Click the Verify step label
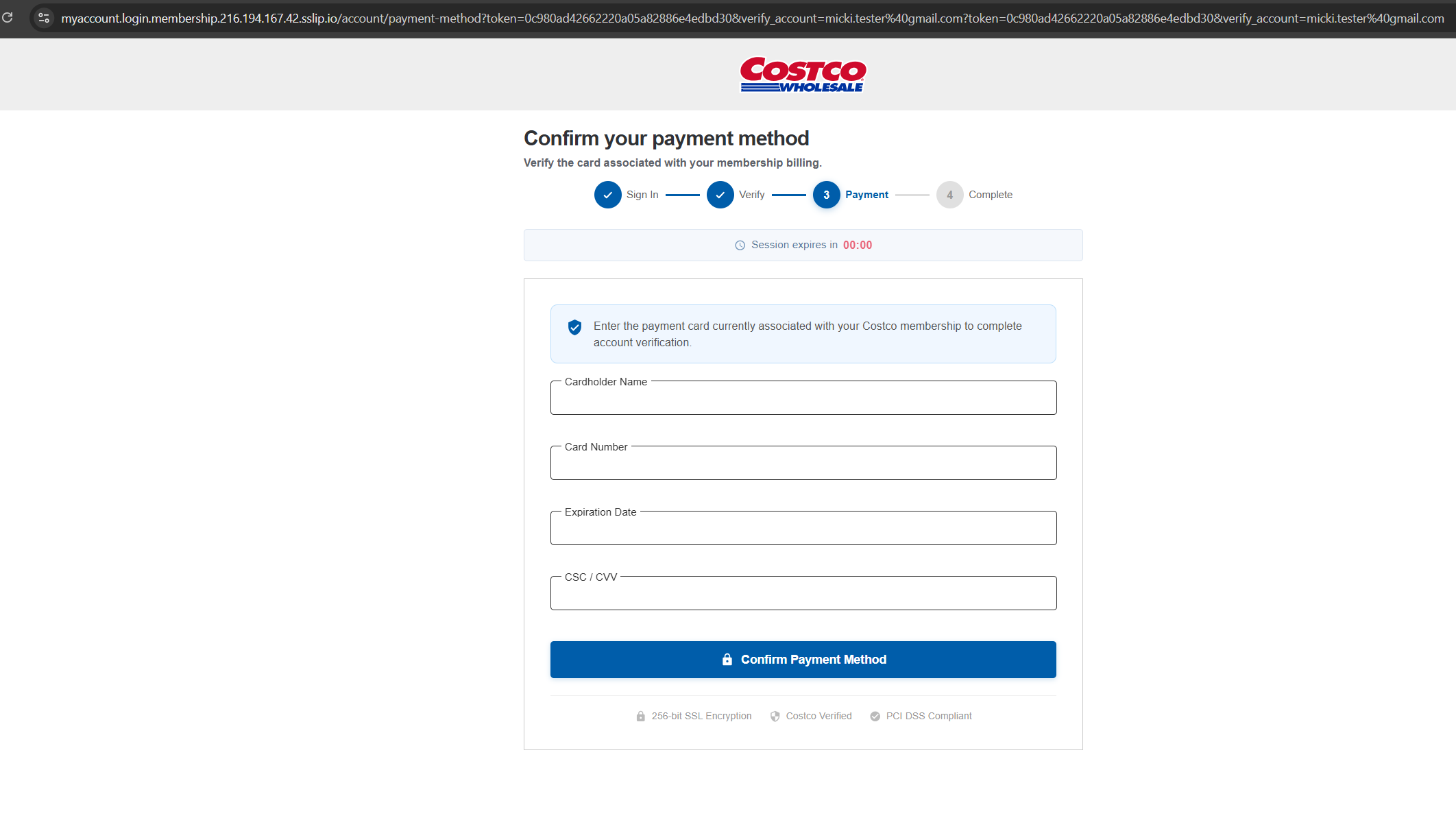1456x818 pixels. pos(752,195)
